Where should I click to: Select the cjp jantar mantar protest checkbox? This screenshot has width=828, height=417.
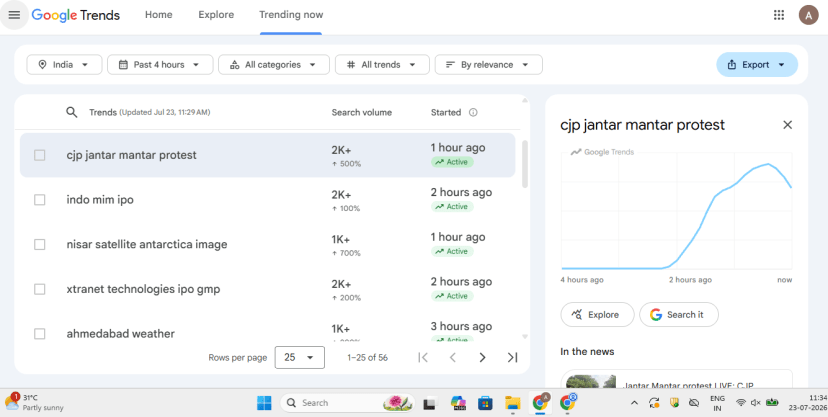tap(40, 155)
